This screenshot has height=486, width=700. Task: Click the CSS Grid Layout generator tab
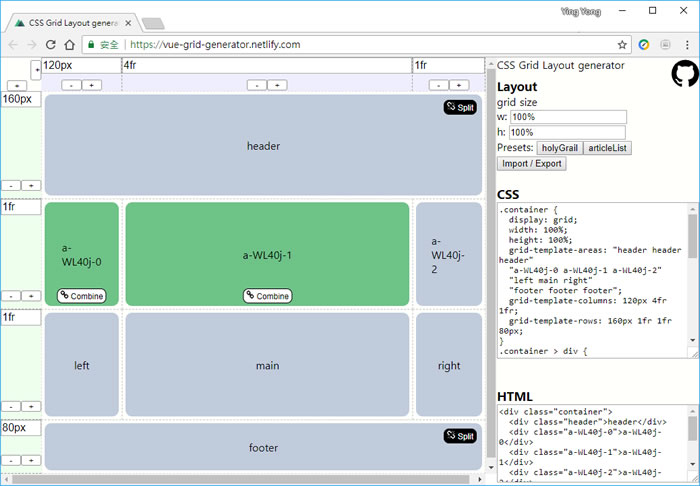tap(73, 23)
